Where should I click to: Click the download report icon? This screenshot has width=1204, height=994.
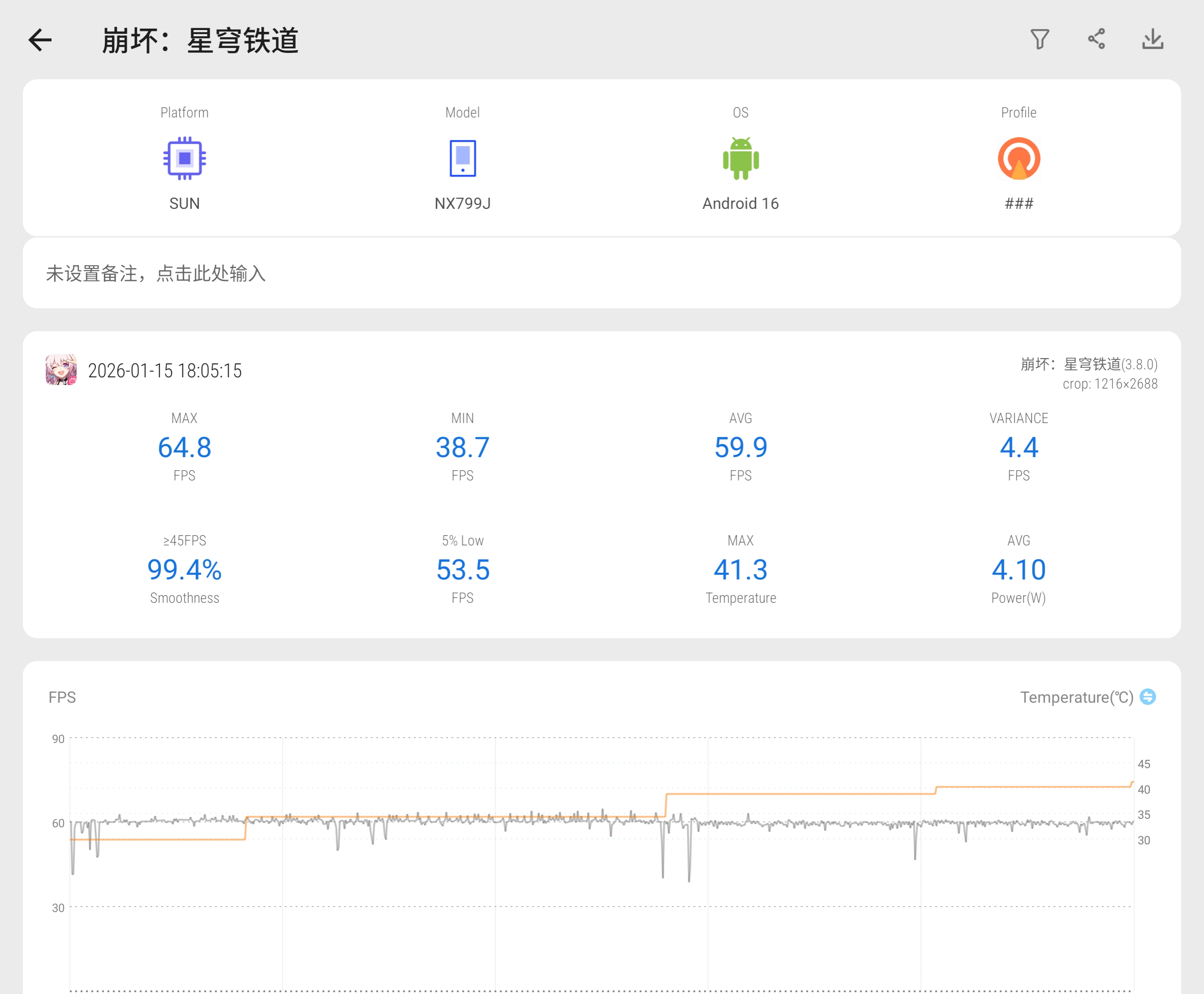[x=1152, y=39]
